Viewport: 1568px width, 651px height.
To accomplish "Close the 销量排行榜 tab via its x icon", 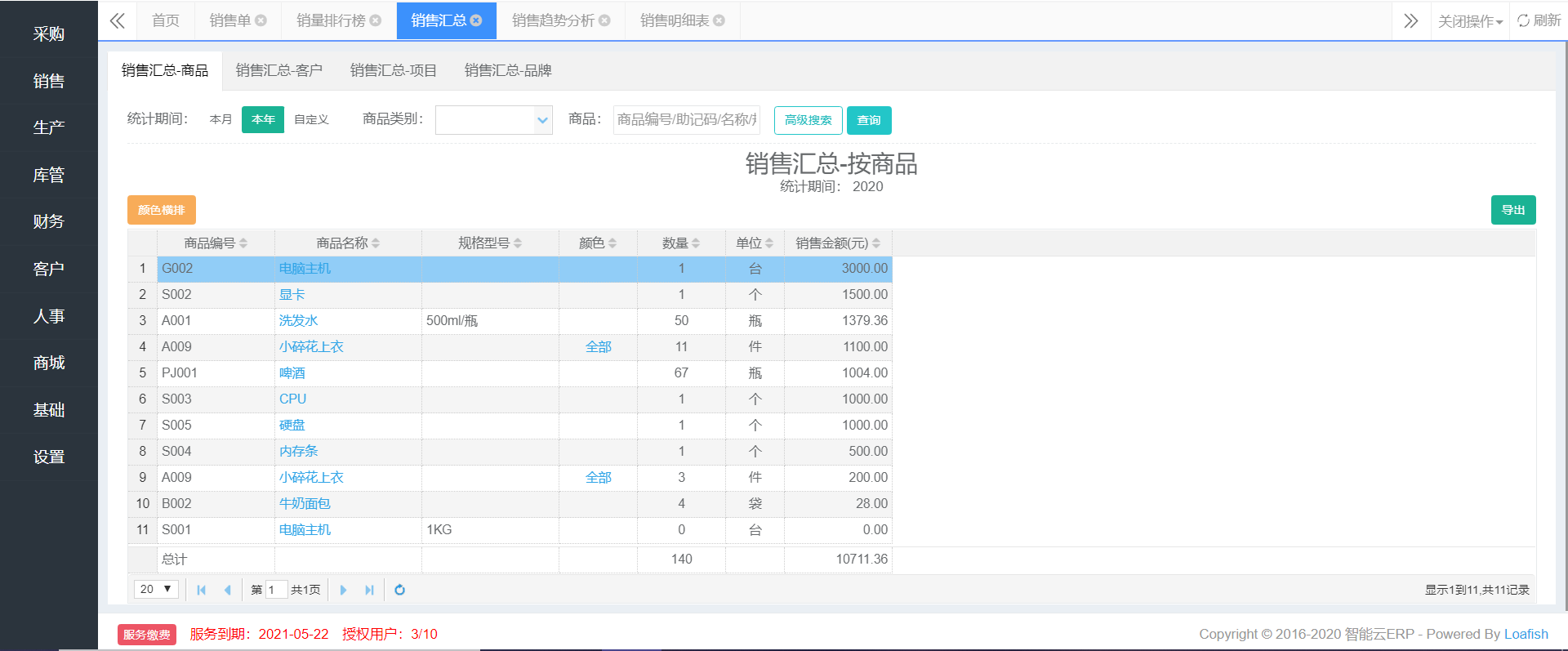I will click(376, 20).
